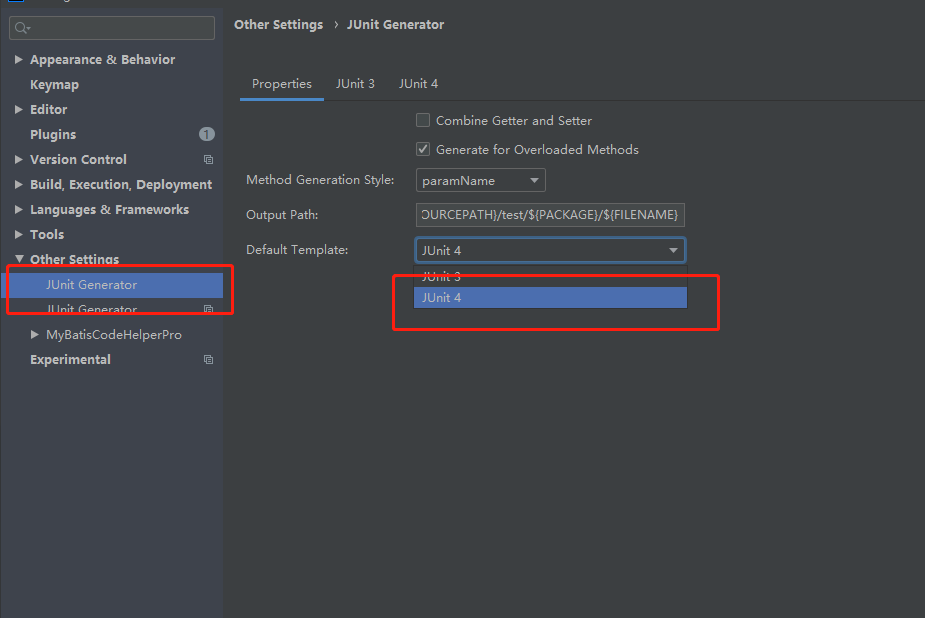Uncheck Generate for Overloaded Methods
This screenshot has height=618, width=925.
click(x=423, y=150)
